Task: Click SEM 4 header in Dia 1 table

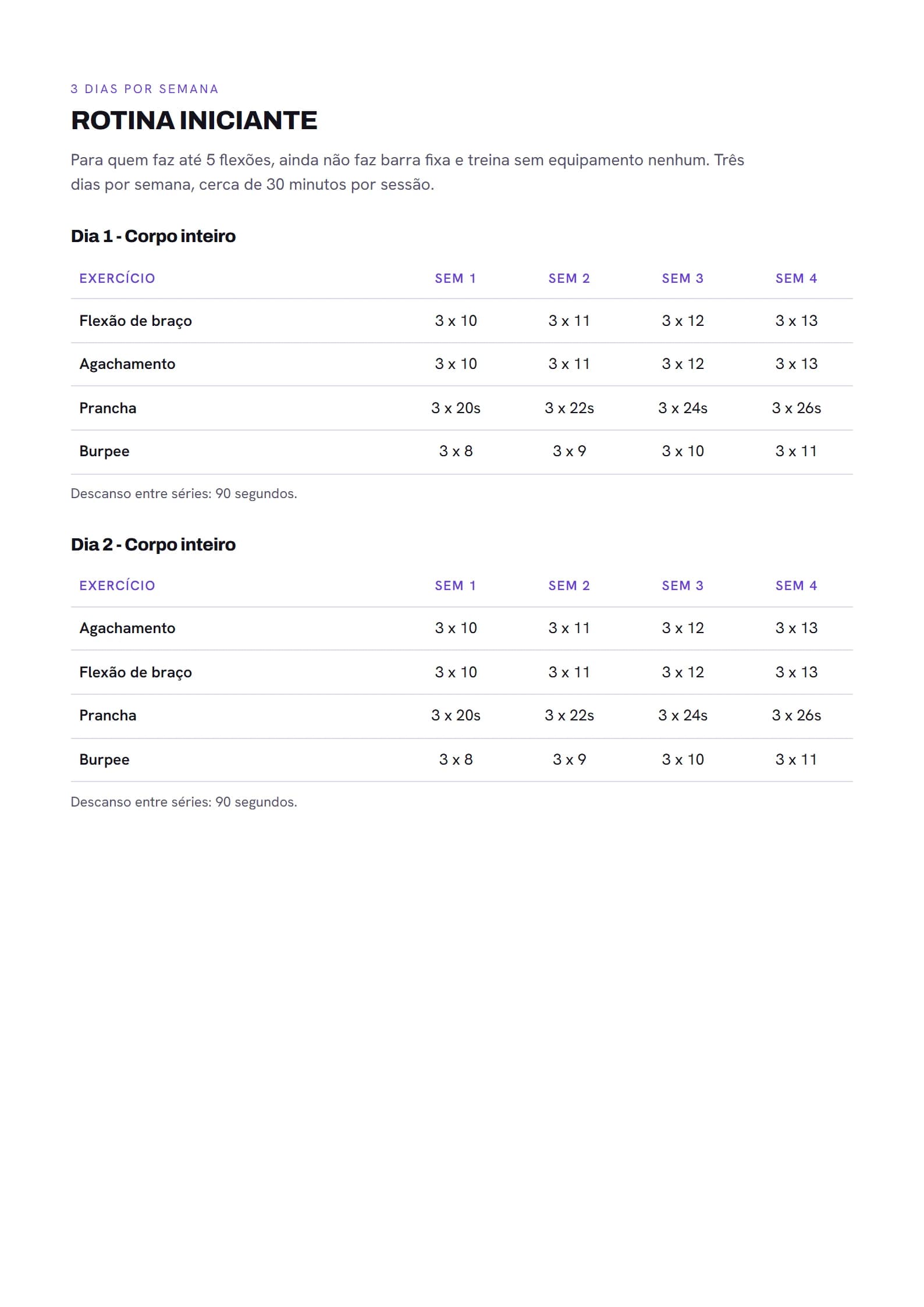Action: click(x=796, y=278)
